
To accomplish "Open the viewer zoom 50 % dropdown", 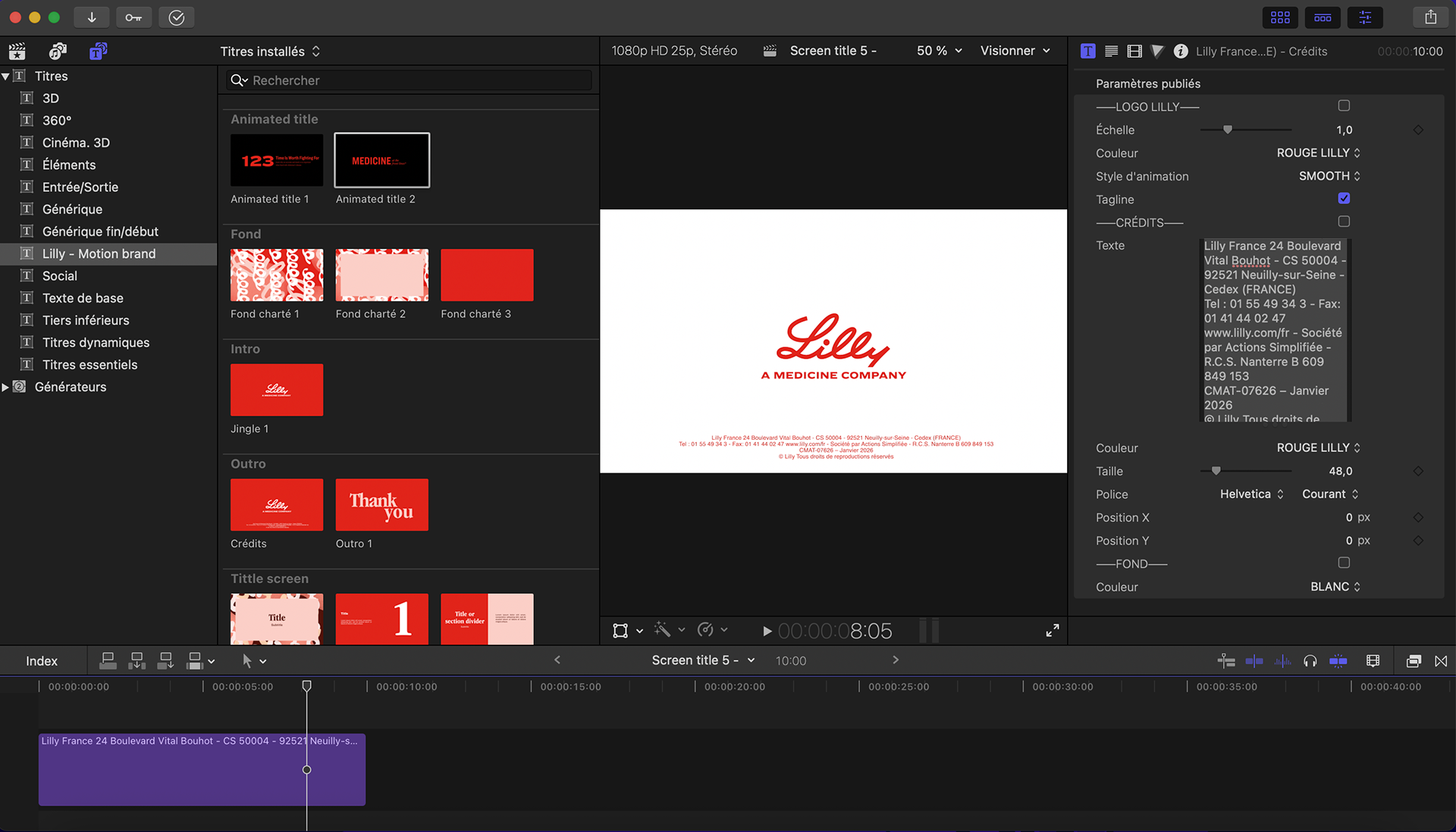I will point(939,51).
